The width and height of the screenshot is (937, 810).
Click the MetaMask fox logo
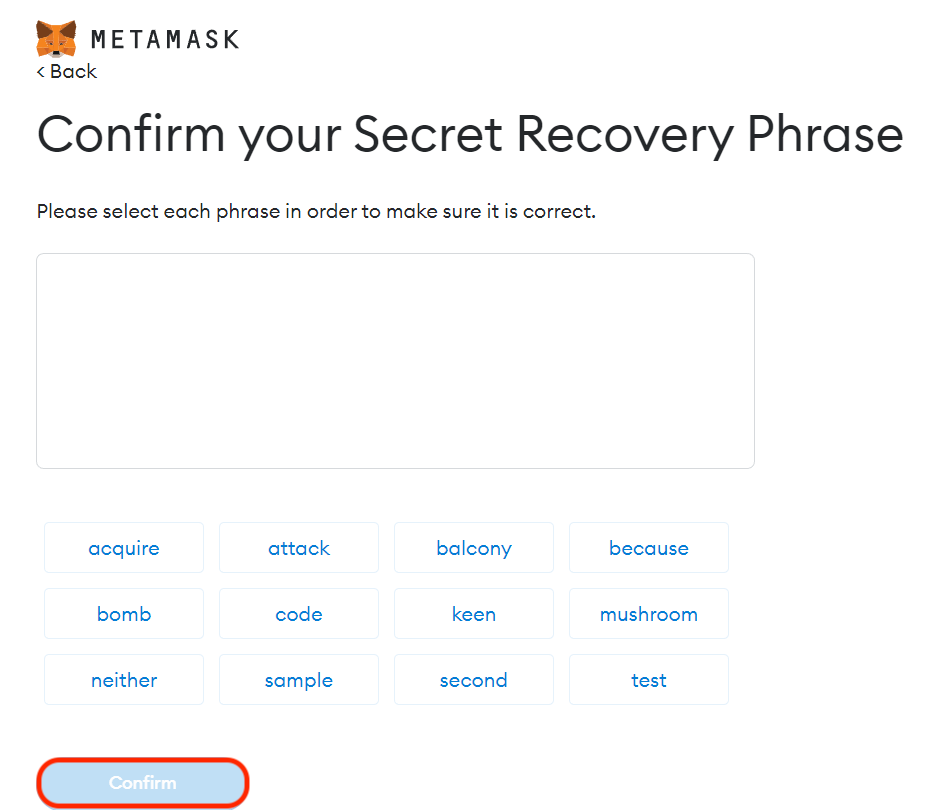[x=56, y=39]
